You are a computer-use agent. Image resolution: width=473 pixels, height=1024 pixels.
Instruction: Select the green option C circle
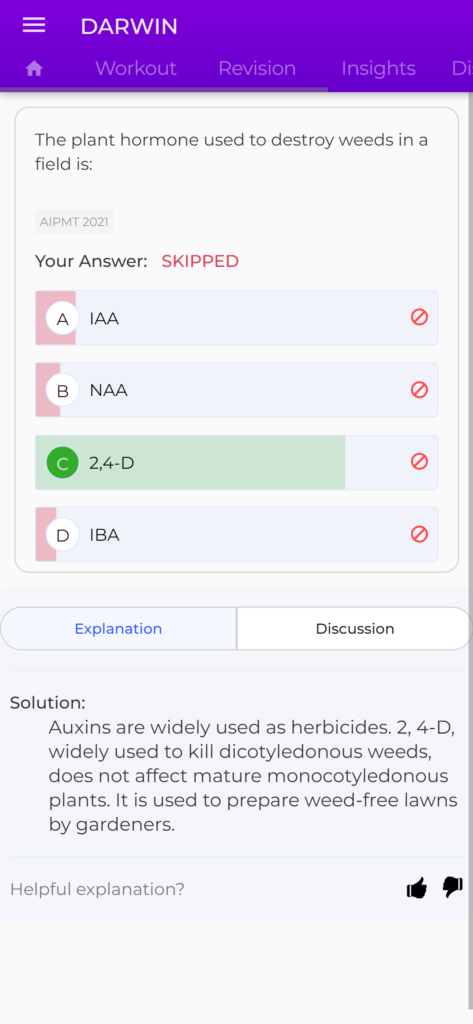click(63, 463)
